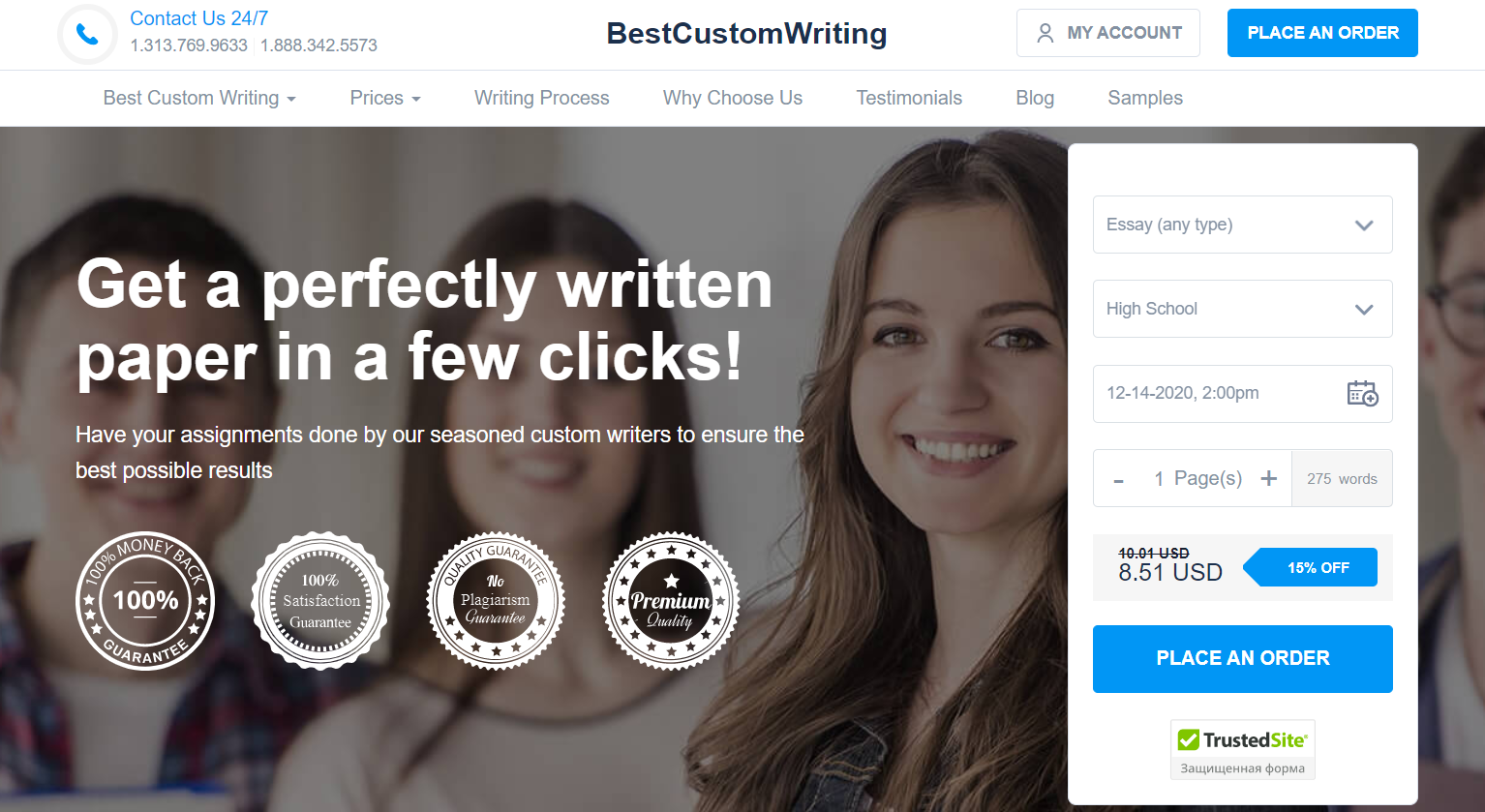
Task: Decrease page count with minus button
Action: [x=1119, y=479]
